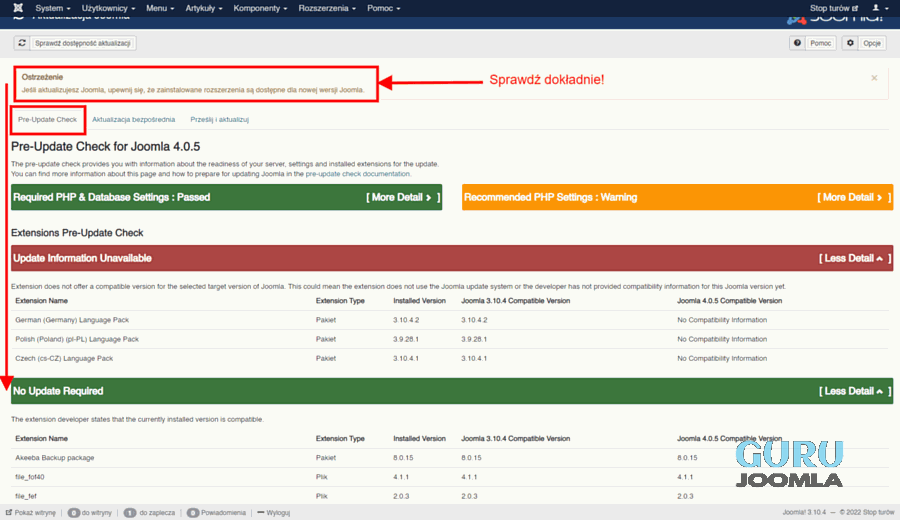The height and width of the screenshot is (520, 900).
Task: Select the Pre-Update Check tab
Action: coord(47,119)
